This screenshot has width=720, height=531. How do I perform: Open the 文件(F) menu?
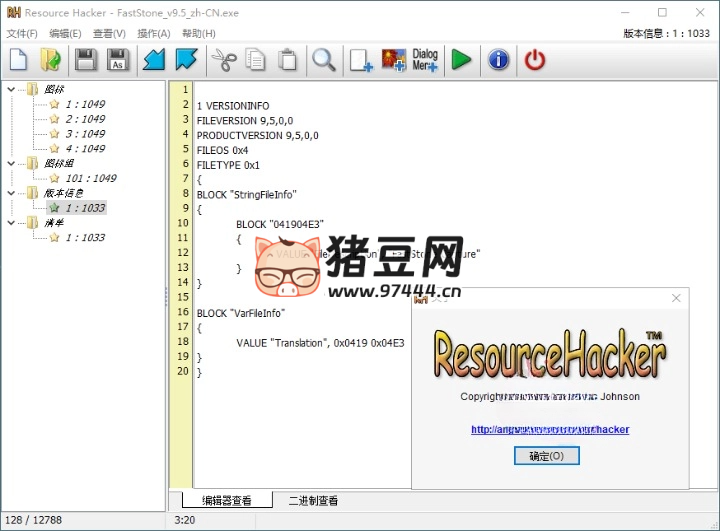22,34
